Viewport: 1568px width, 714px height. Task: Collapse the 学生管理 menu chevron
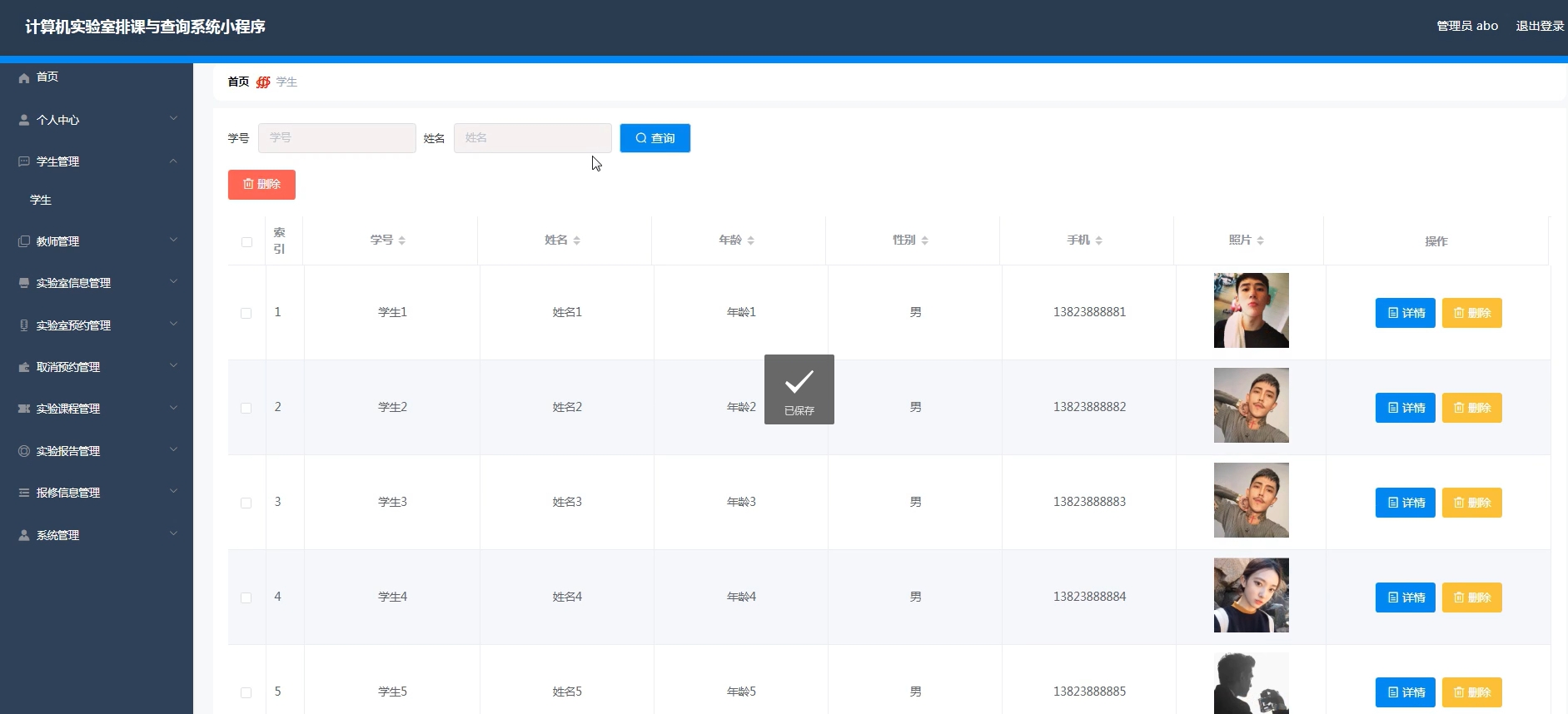(x=173, y=161)
